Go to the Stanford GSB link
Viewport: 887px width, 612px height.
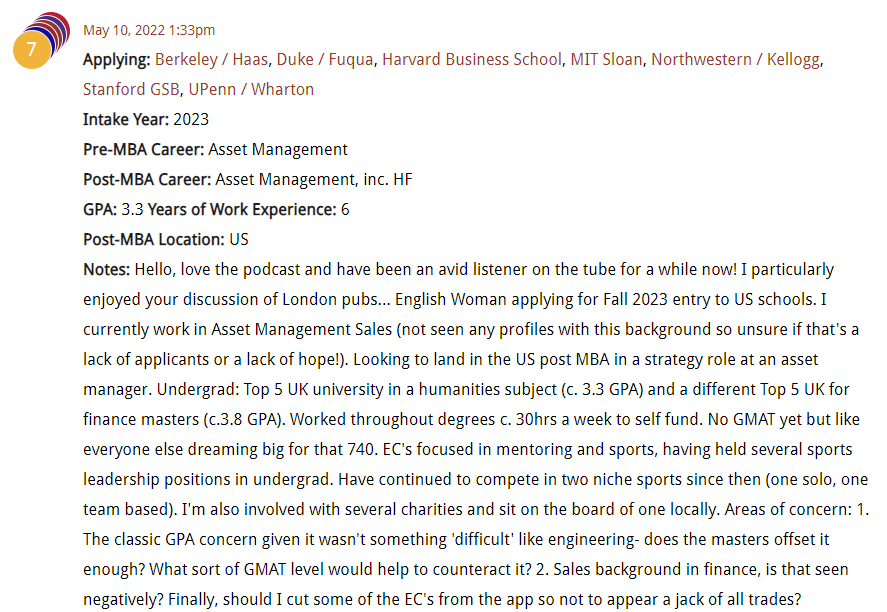pos(132,90)
